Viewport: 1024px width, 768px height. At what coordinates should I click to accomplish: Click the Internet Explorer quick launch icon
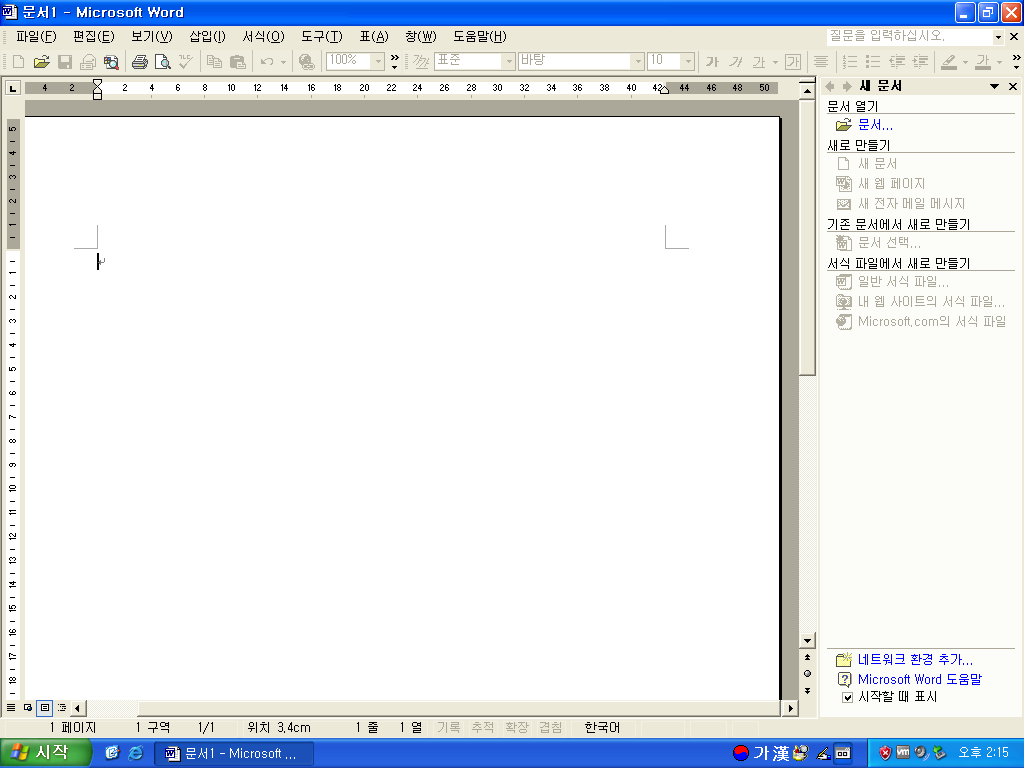[x=135, y=753]
